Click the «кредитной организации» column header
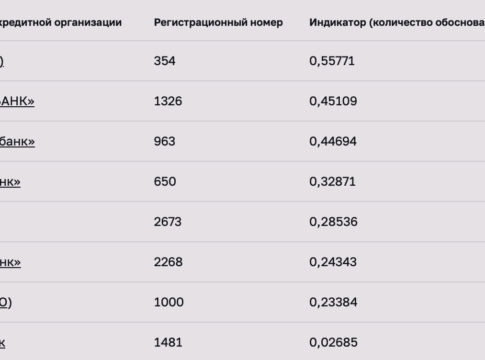 click(x=61, y=22)
